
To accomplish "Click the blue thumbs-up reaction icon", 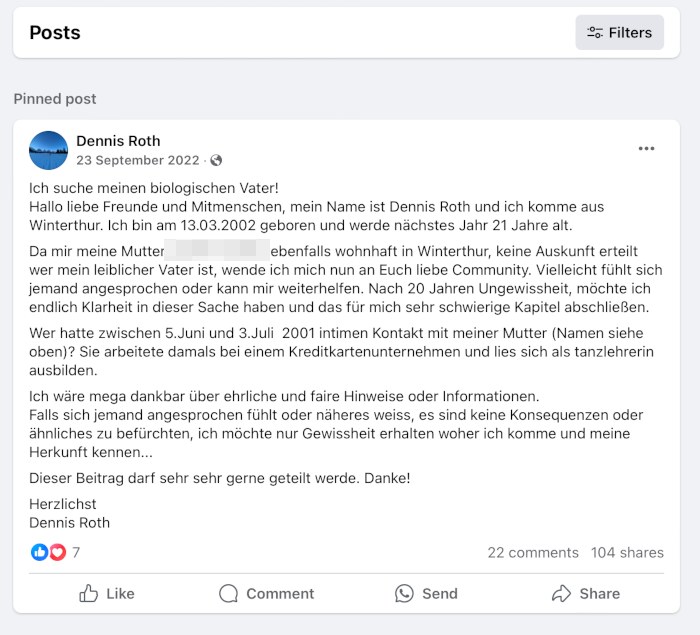I will pyautogui.click(x=40, y=552).
